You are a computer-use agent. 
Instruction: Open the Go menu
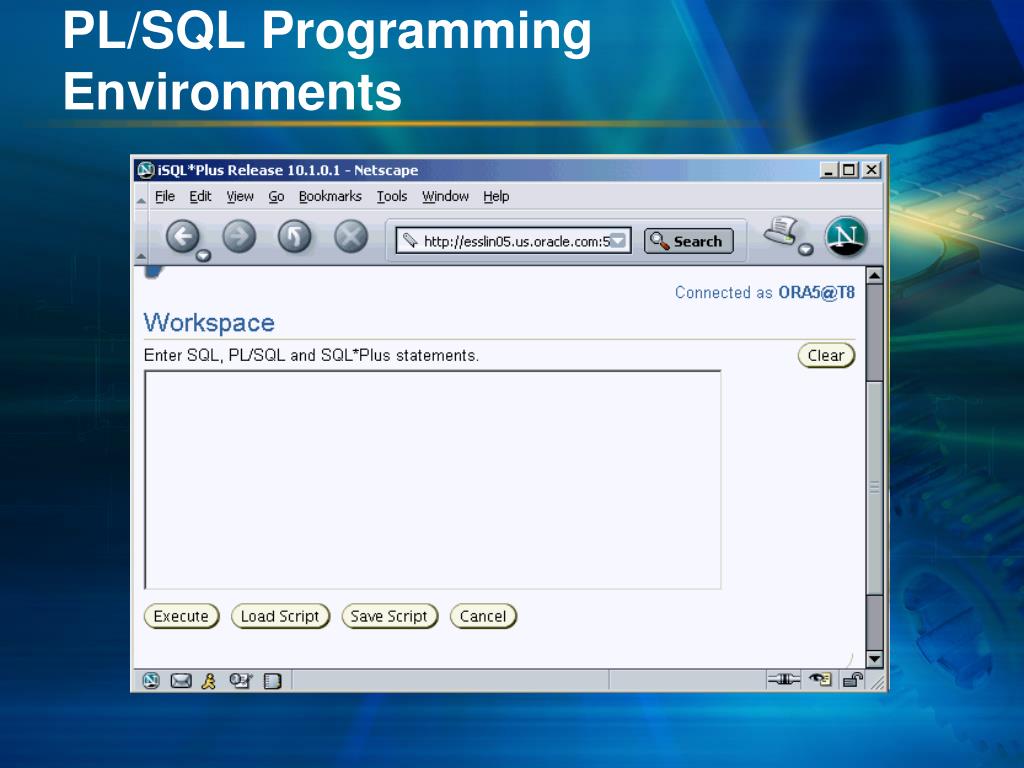(276, 197)
